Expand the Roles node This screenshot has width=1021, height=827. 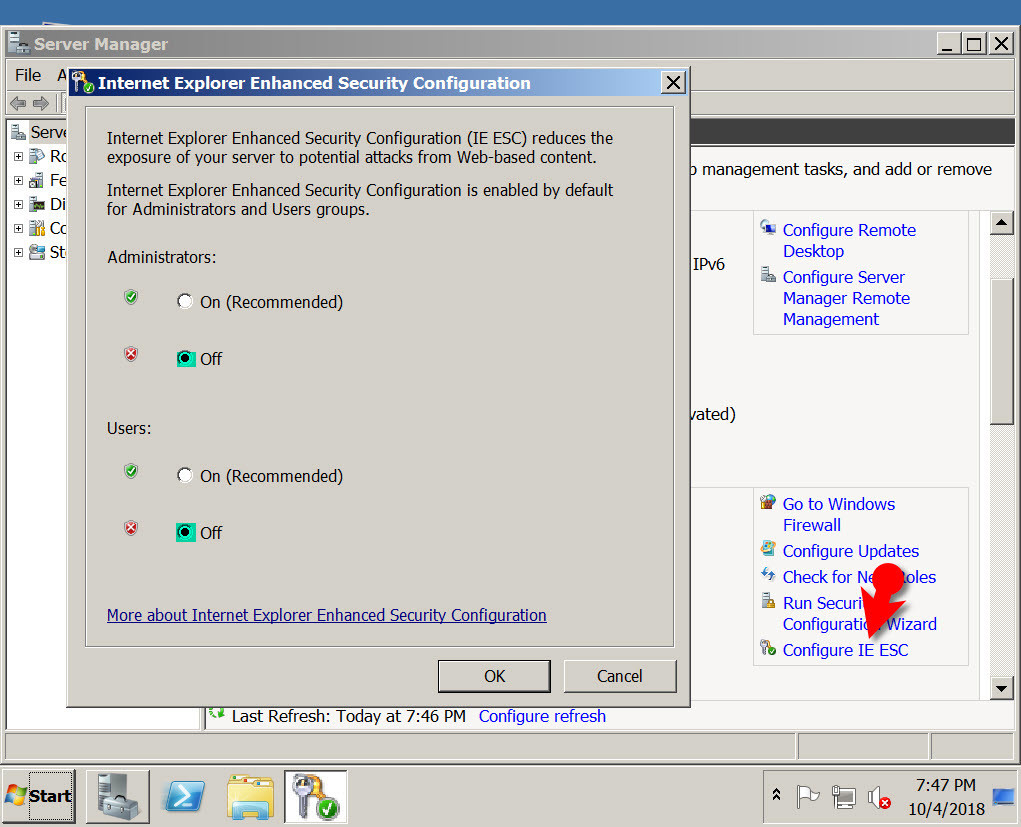(18, 156)
